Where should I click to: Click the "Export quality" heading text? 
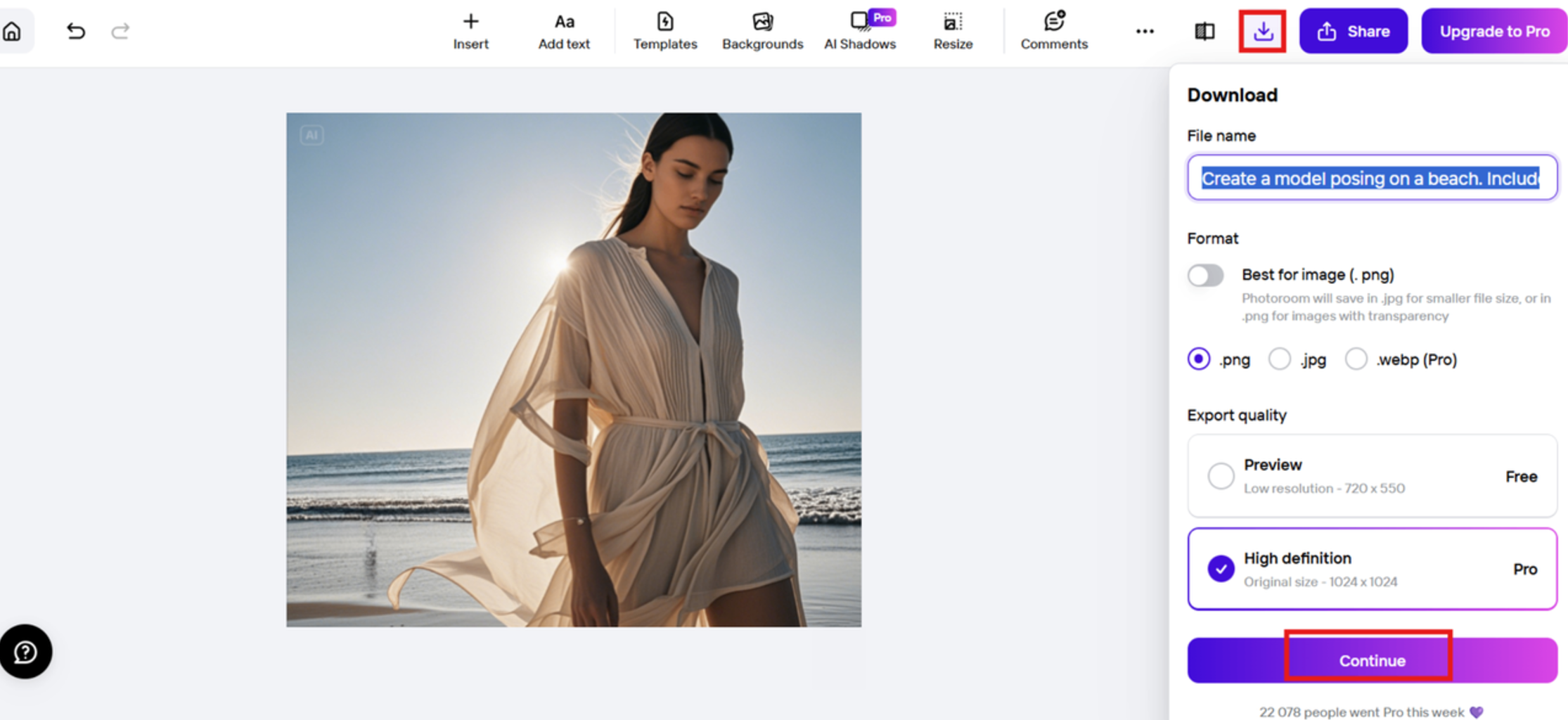coord(1237,416)
